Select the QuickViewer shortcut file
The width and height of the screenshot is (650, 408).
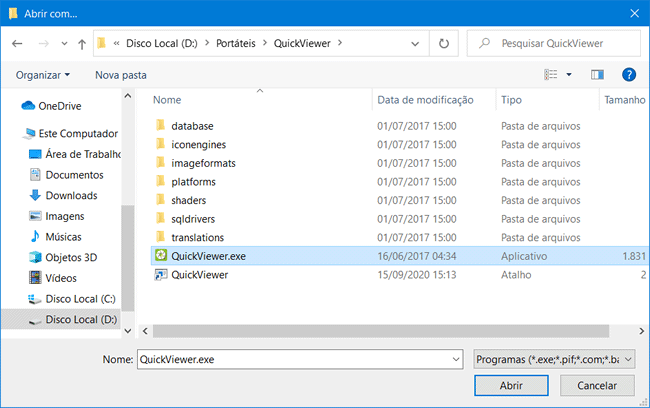click(199, 275)
